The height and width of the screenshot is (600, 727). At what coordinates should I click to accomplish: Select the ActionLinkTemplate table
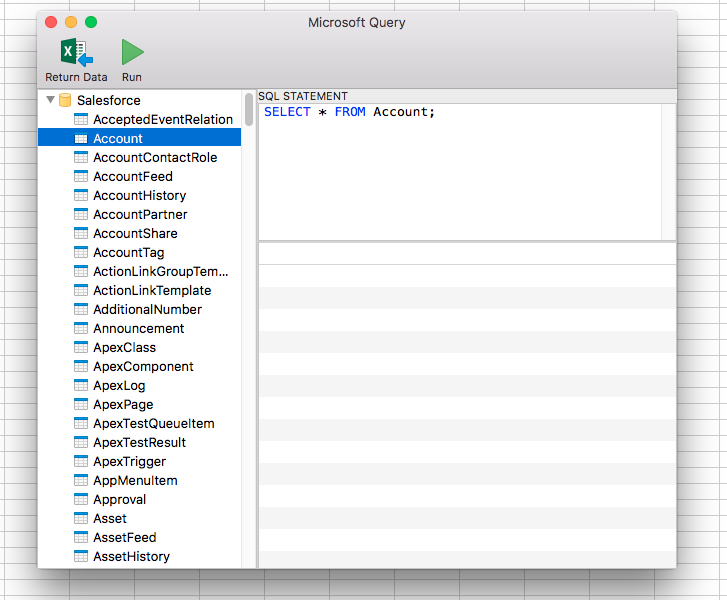[152, 291]
